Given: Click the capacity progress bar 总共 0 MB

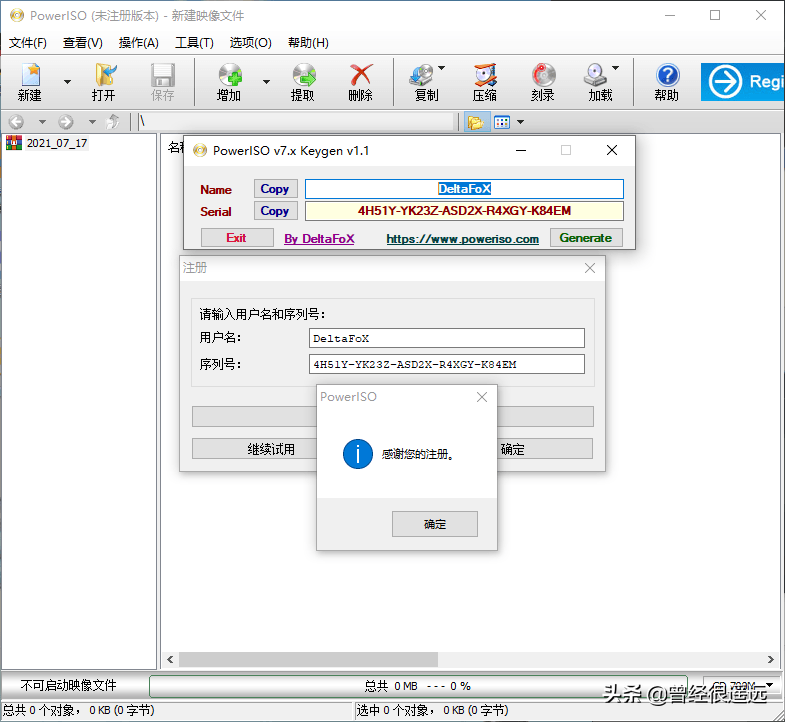Looking at the screenshot, I should tap(418, 686).
